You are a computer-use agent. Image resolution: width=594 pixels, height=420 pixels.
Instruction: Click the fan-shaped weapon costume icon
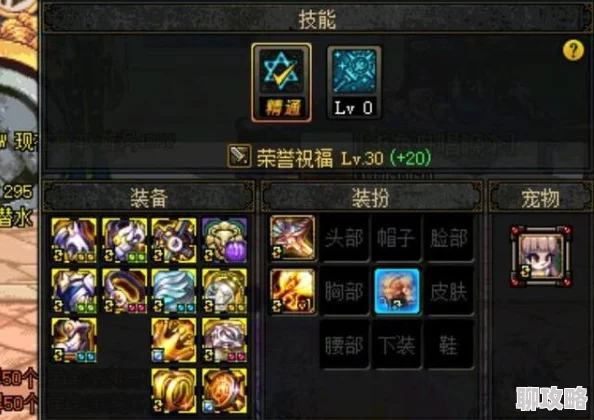(292, 238)
